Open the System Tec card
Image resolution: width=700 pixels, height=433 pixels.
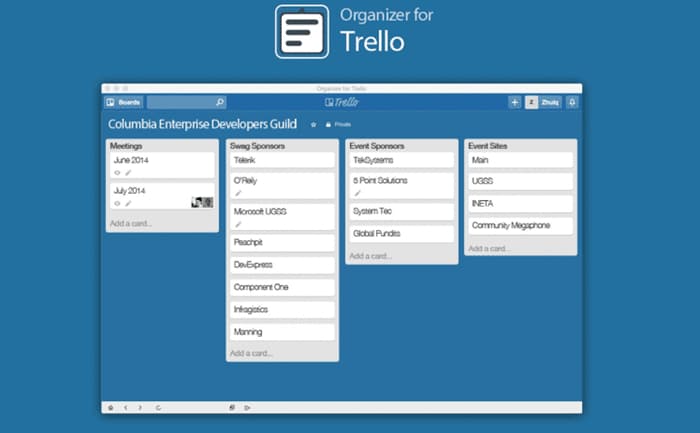[402, 211]
